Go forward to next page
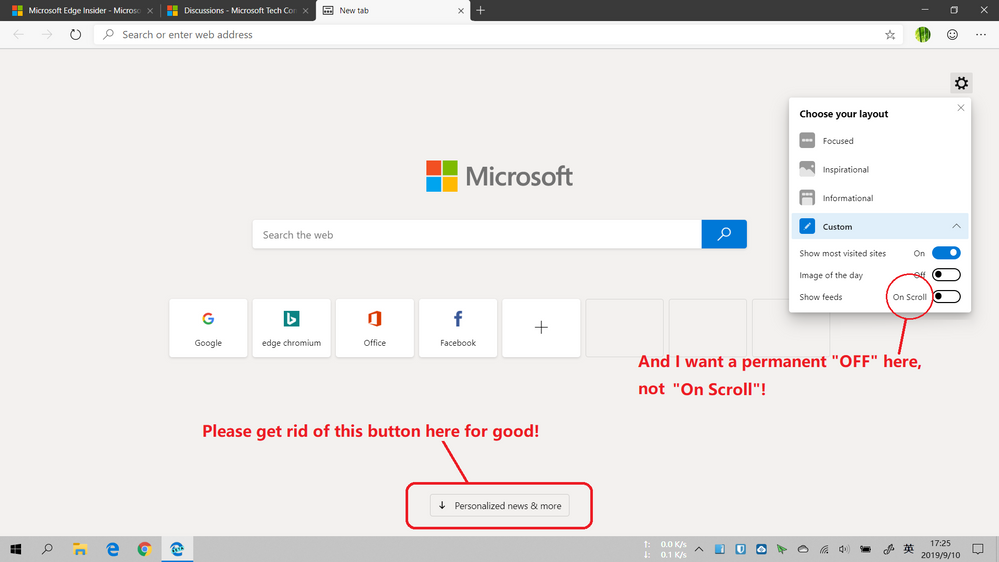The height and width of the screenshot is (562, 999). point(47,34)
